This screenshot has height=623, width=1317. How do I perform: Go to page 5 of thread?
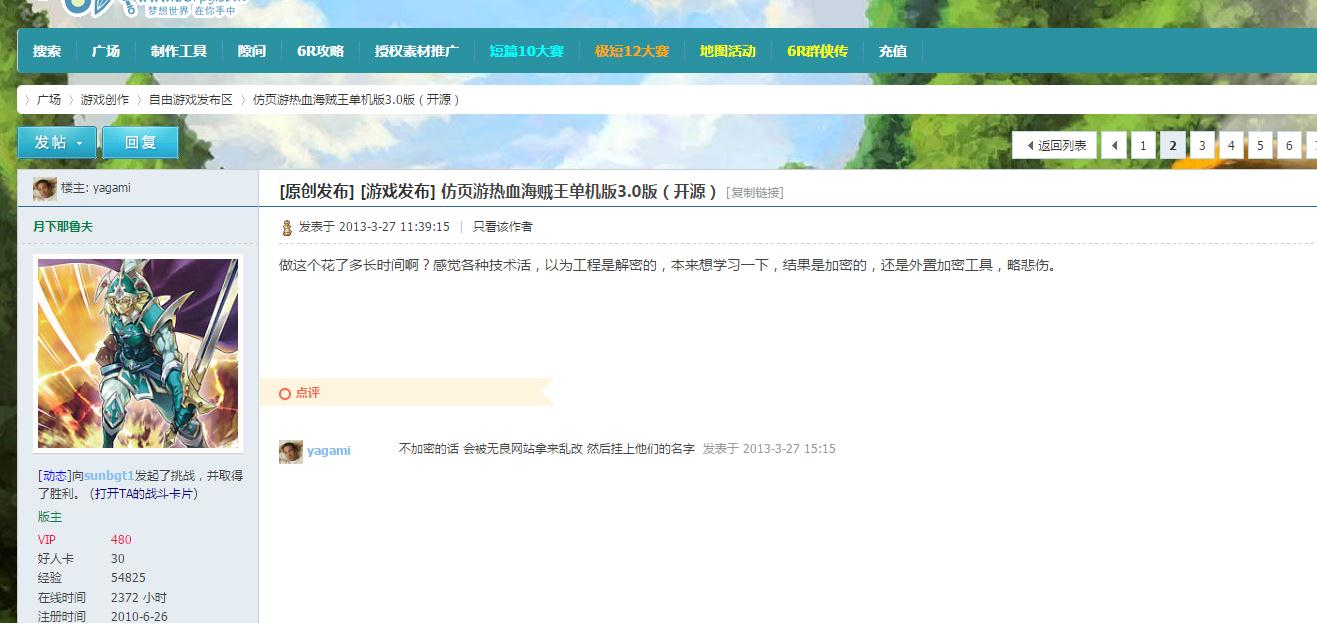[x=1260, y=146]
